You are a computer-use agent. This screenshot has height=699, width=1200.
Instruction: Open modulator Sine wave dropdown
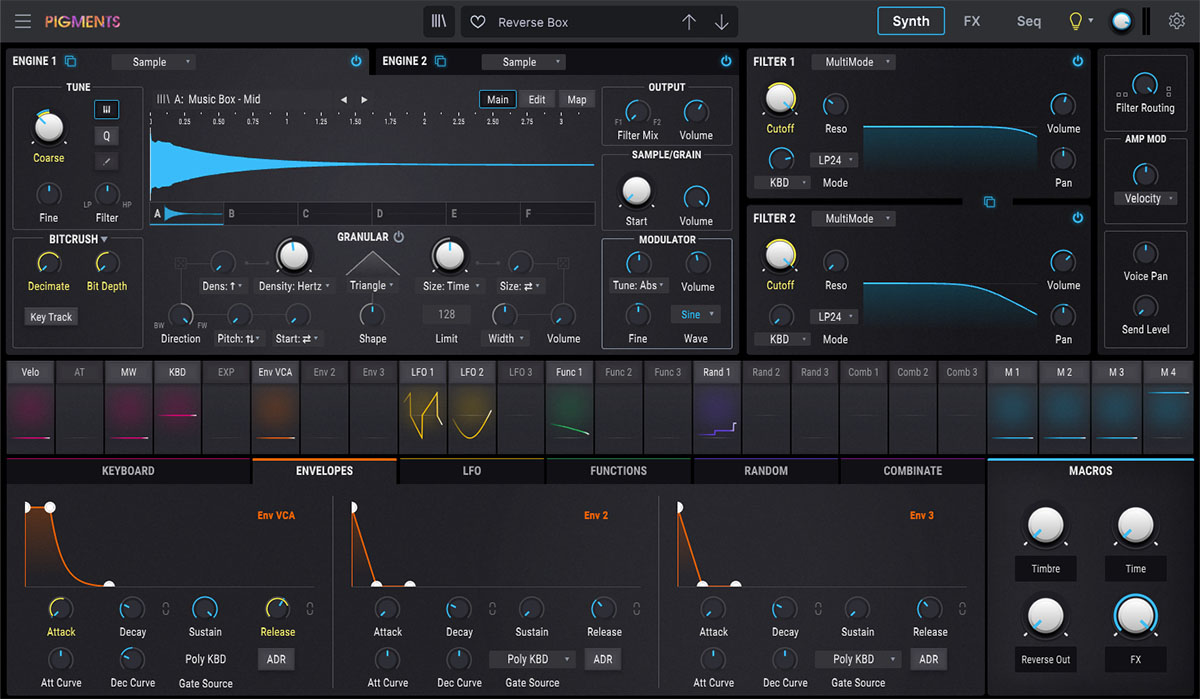tap(696, 314)
